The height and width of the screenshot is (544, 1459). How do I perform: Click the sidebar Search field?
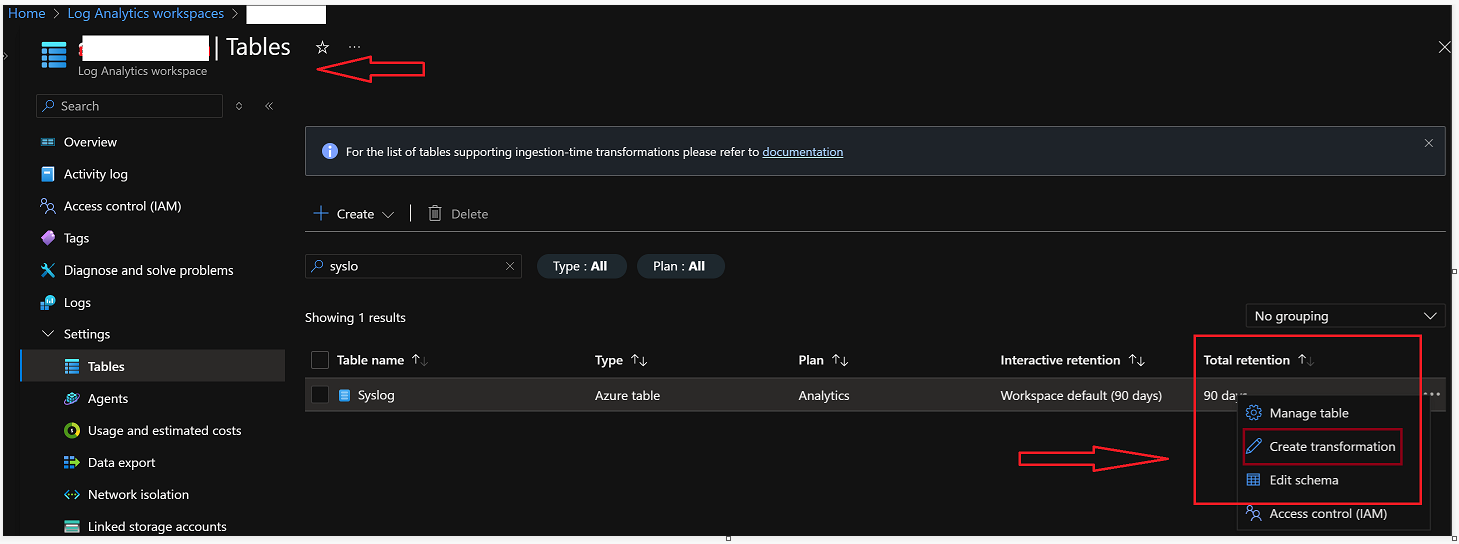129,106
